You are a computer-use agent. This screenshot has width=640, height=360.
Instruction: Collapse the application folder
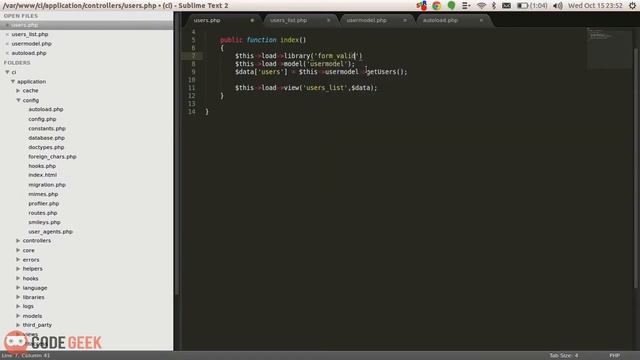[13, 81]
